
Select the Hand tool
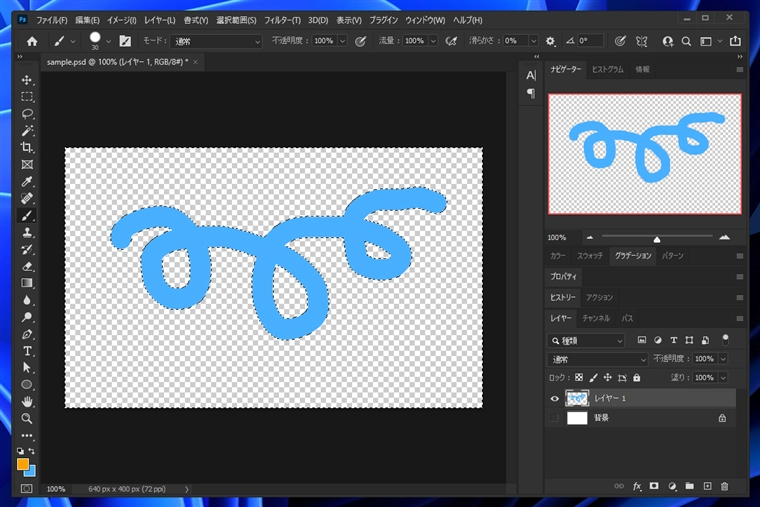27,401
